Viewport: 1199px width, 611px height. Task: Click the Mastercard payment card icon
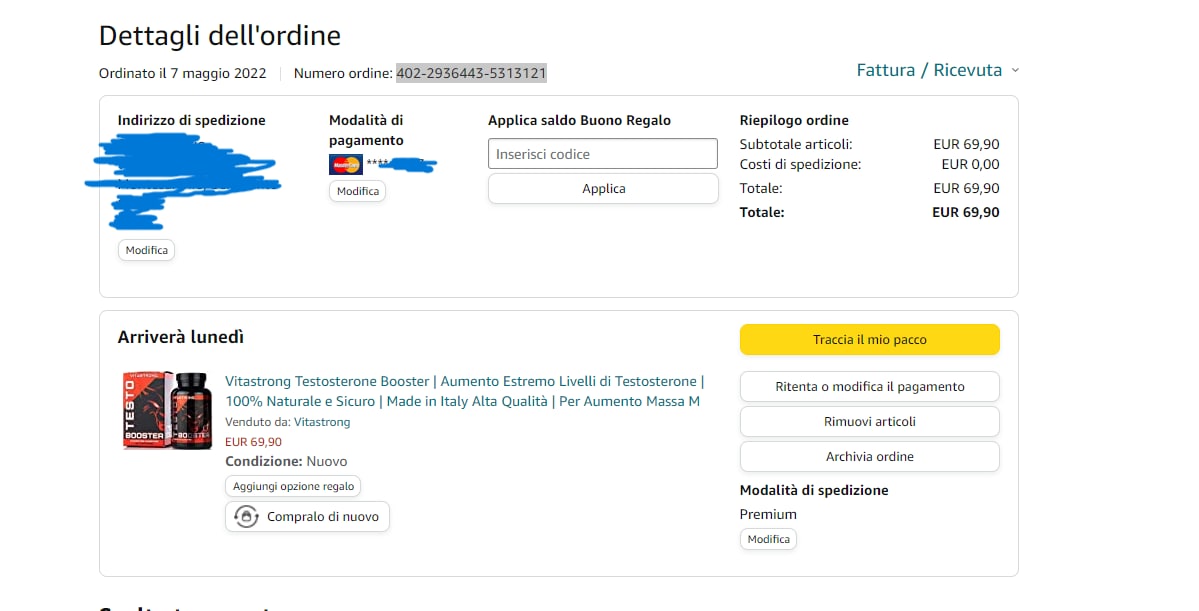(x=345, y=164)
